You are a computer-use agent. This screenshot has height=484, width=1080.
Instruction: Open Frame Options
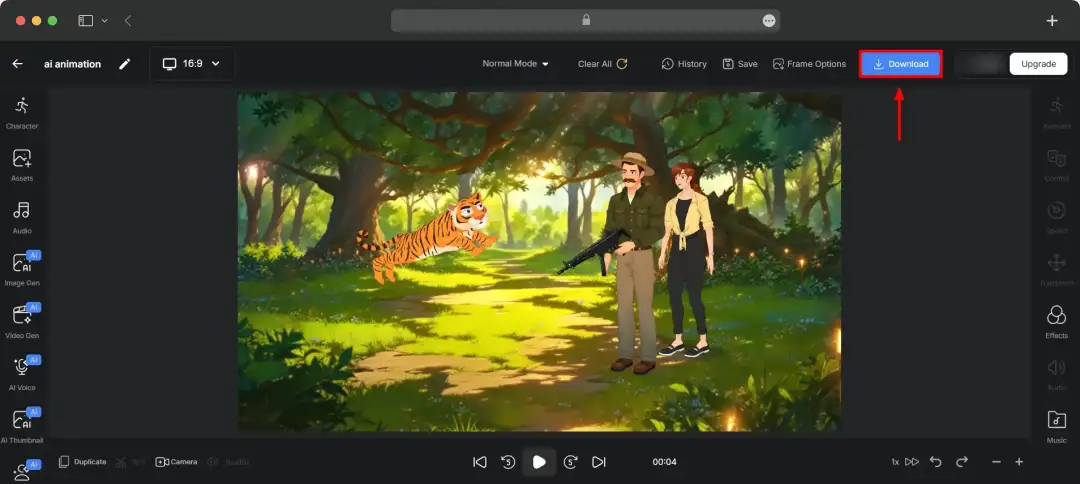point(809,63)
